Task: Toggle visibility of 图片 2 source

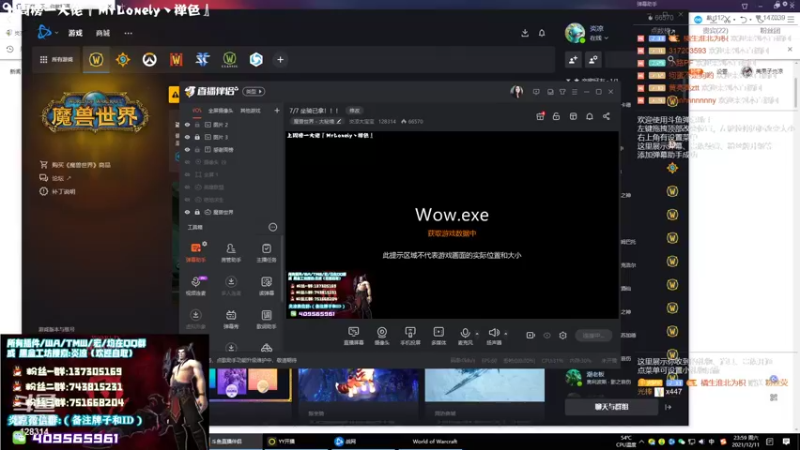Action: click(187, 124)
